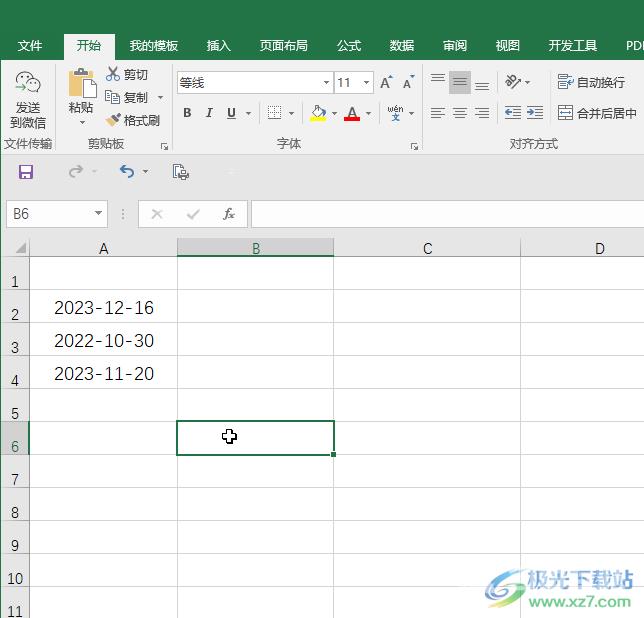Copy the selection using 复制

(x=127, y=97)
